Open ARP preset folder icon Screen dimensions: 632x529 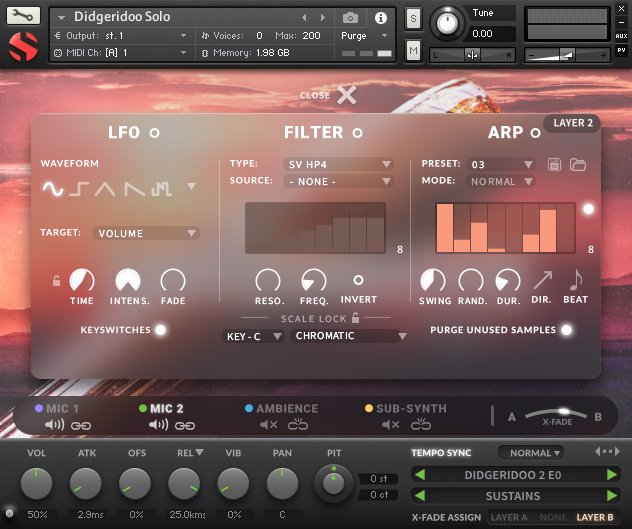click(578, 164)
